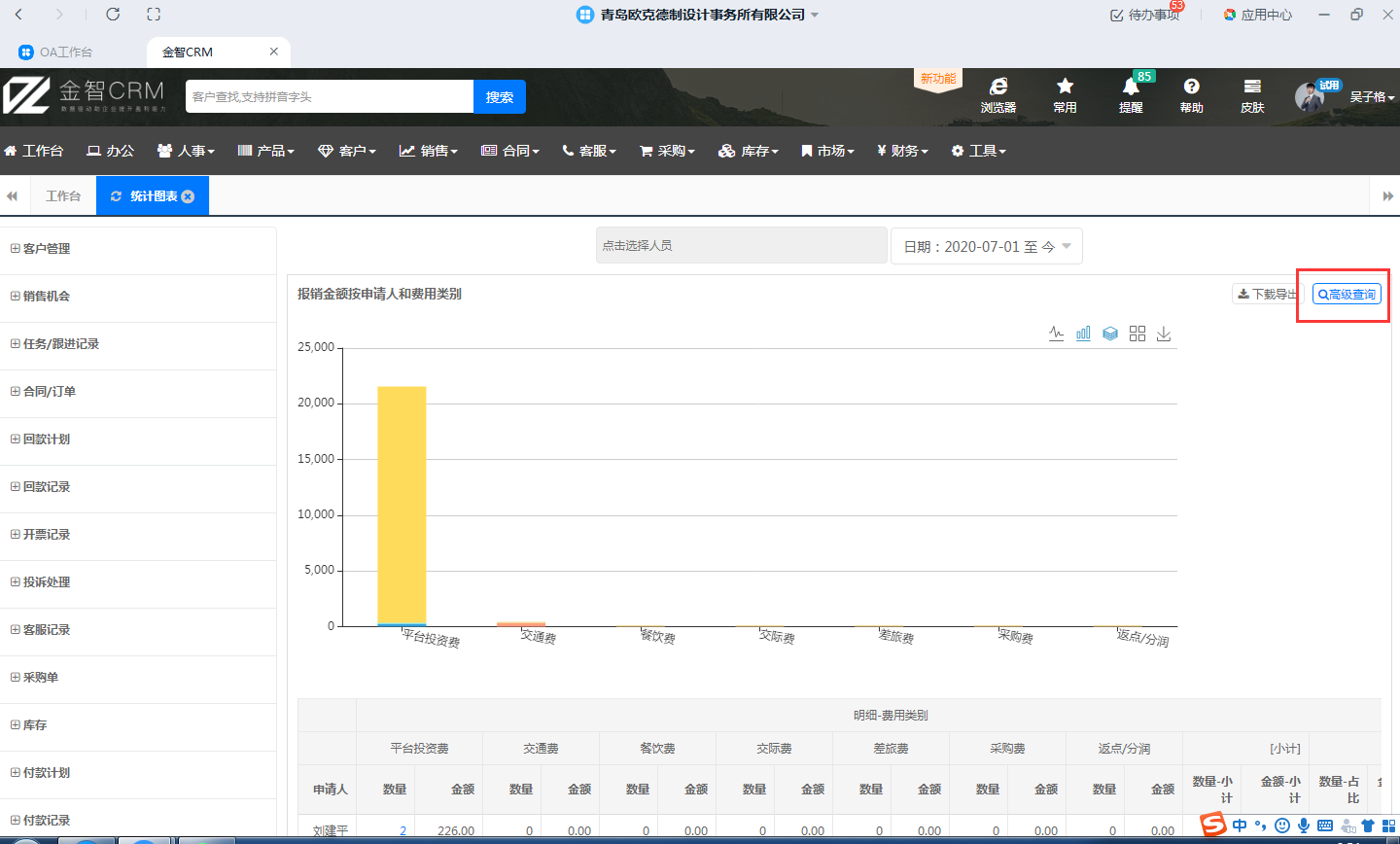Click the 点击选择人员 person selector field
1400x844 pixels.
click(742, 245)
